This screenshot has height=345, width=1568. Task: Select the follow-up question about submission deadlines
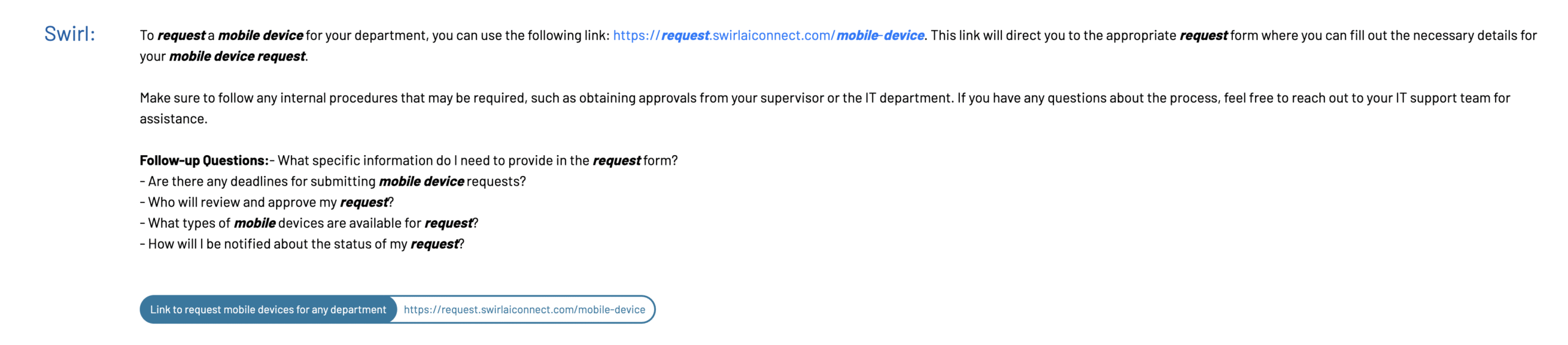tap(333, 181)
